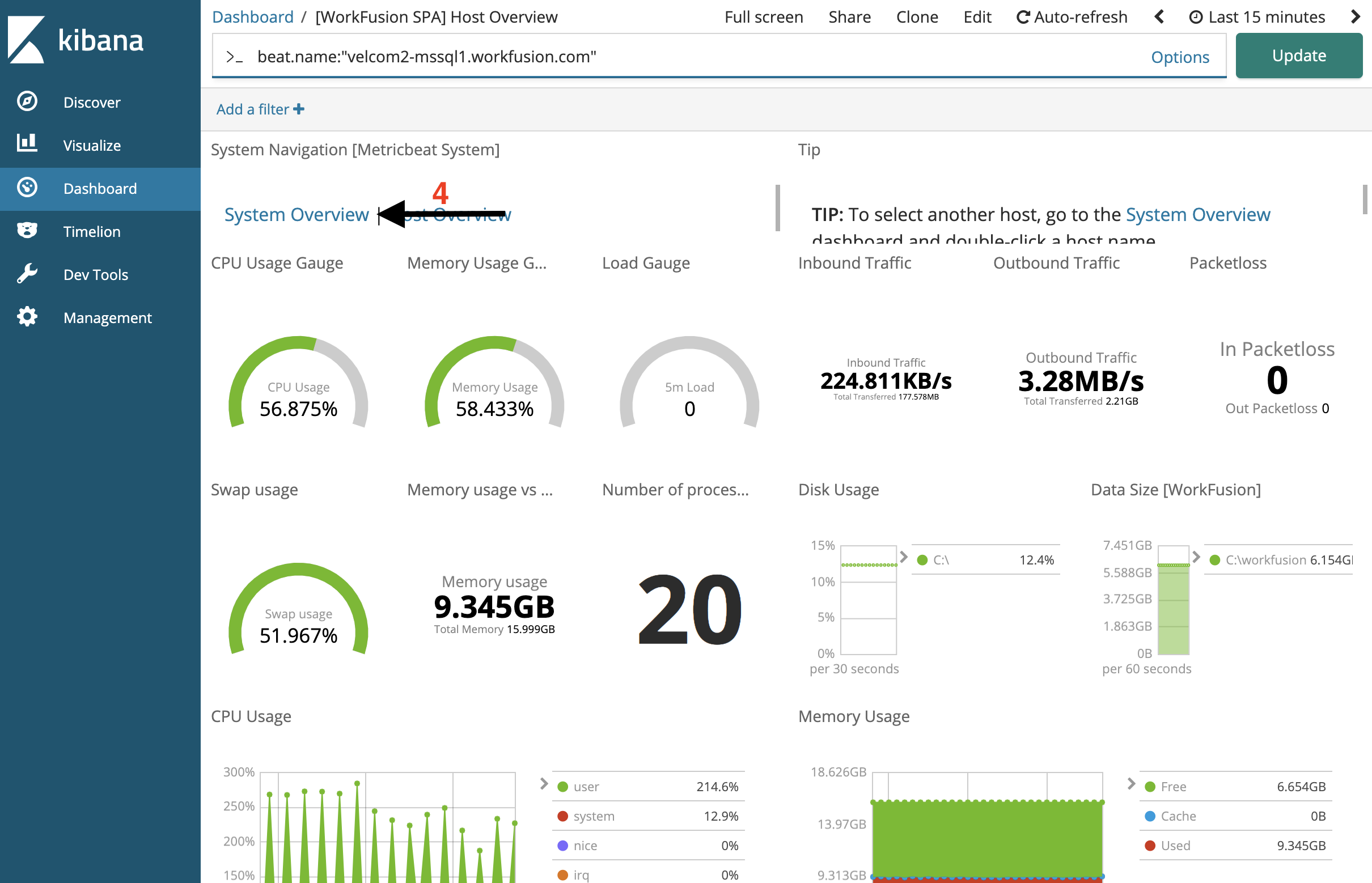Open the Share menu

(x=849, y=17)
